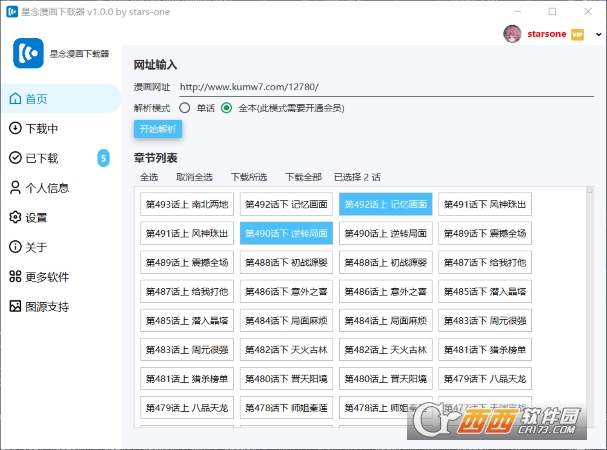Click the 开始解析 button
Screen dimensions: 607x450
[x=158, y=129]
